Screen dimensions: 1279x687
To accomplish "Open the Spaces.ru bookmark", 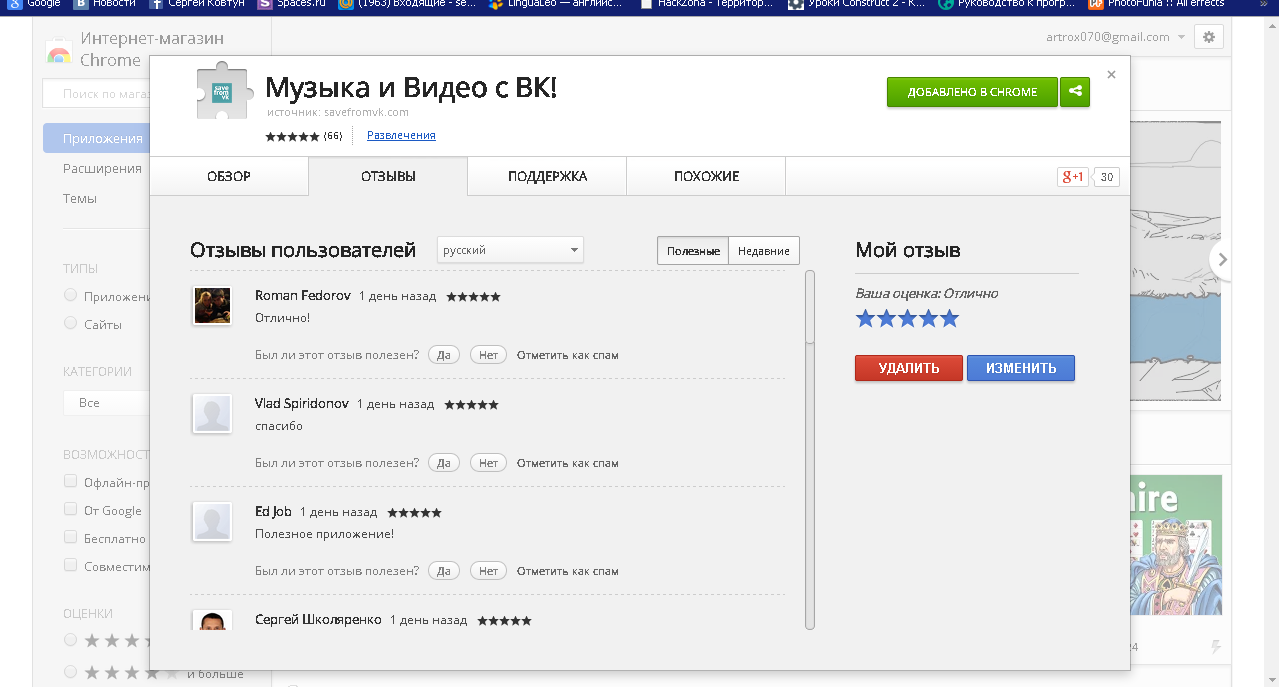I will [292, 4].
